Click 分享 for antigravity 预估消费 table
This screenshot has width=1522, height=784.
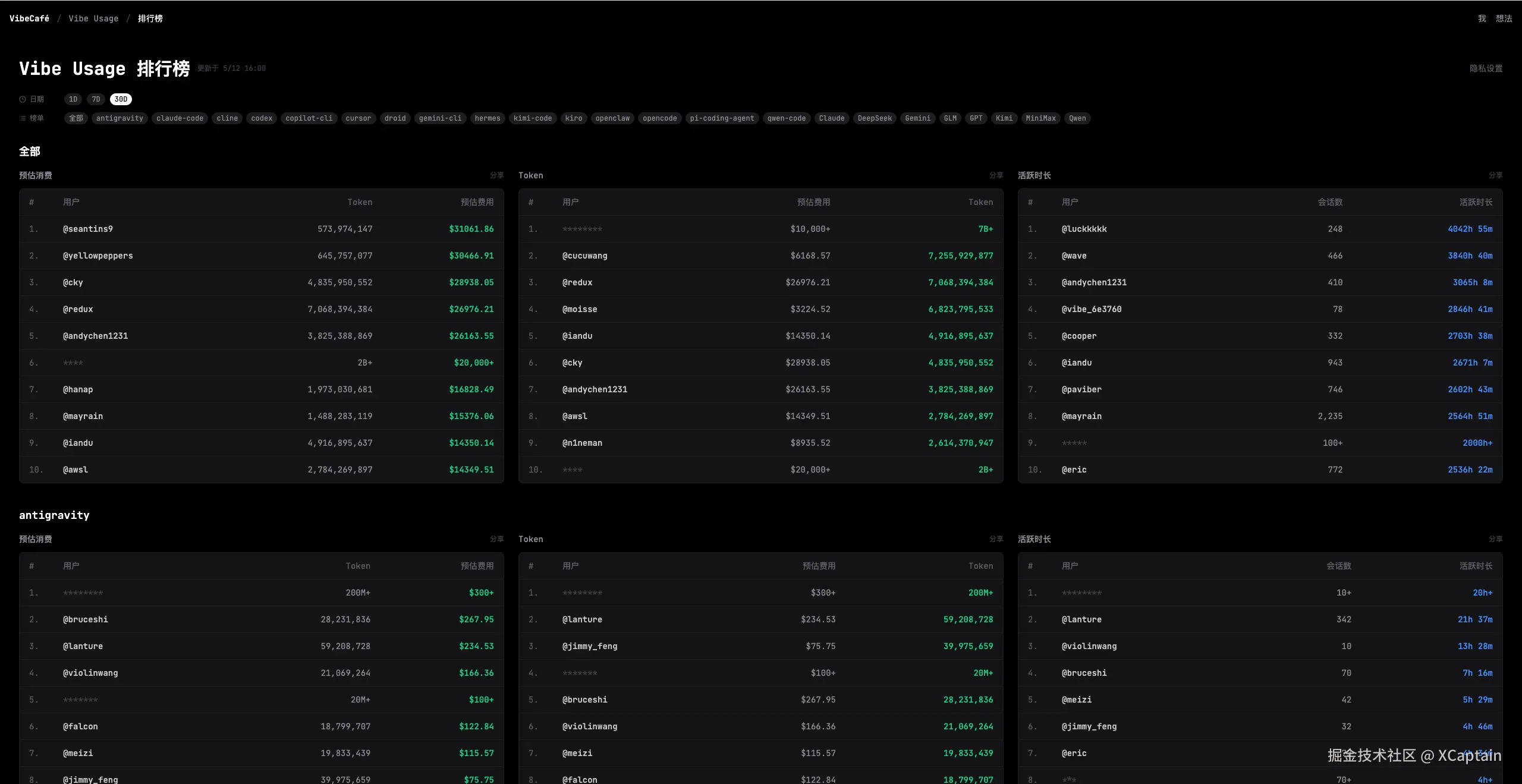point(496,539)
